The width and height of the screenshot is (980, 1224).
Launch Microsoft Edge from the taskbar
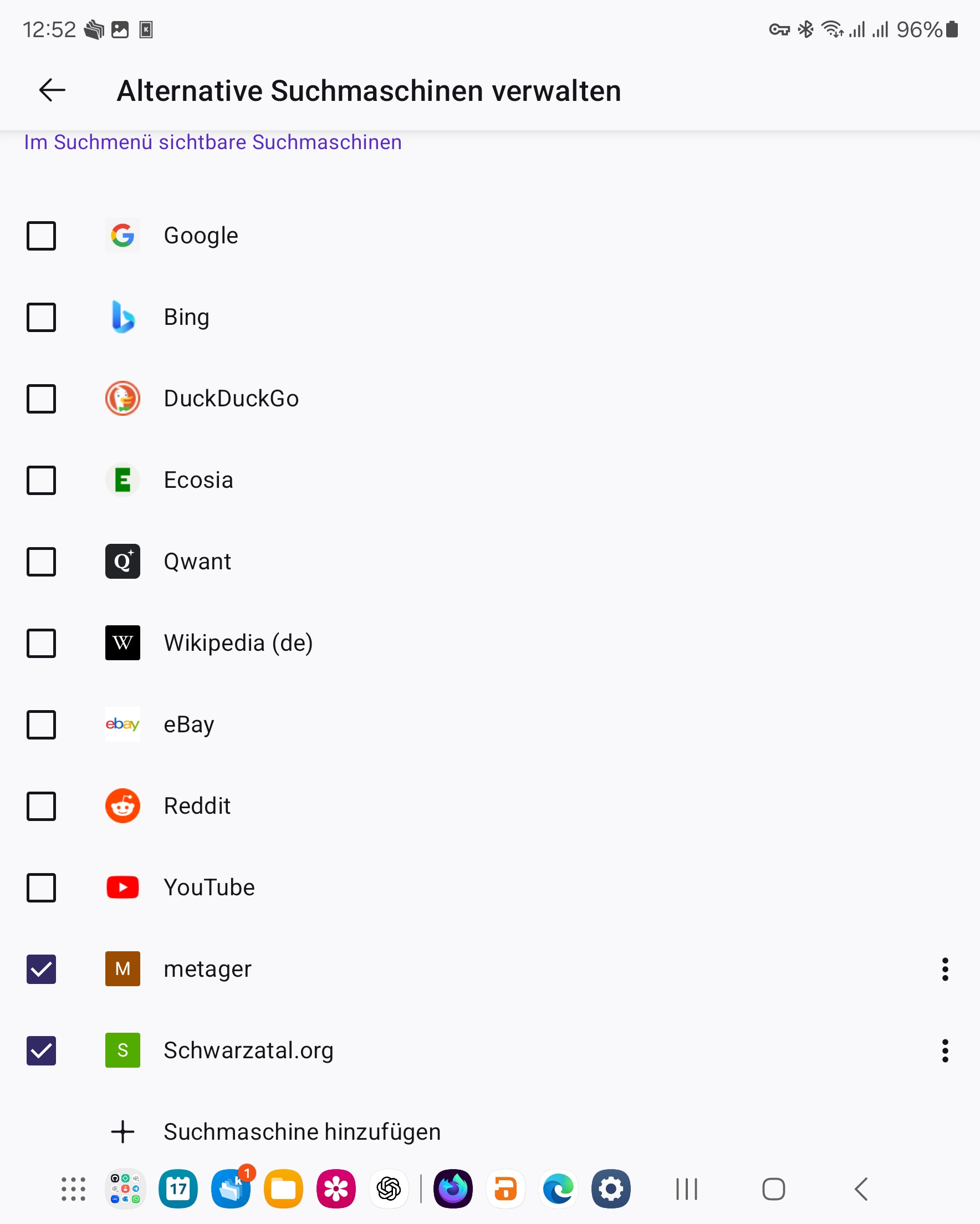click(x=558, y=1189)
